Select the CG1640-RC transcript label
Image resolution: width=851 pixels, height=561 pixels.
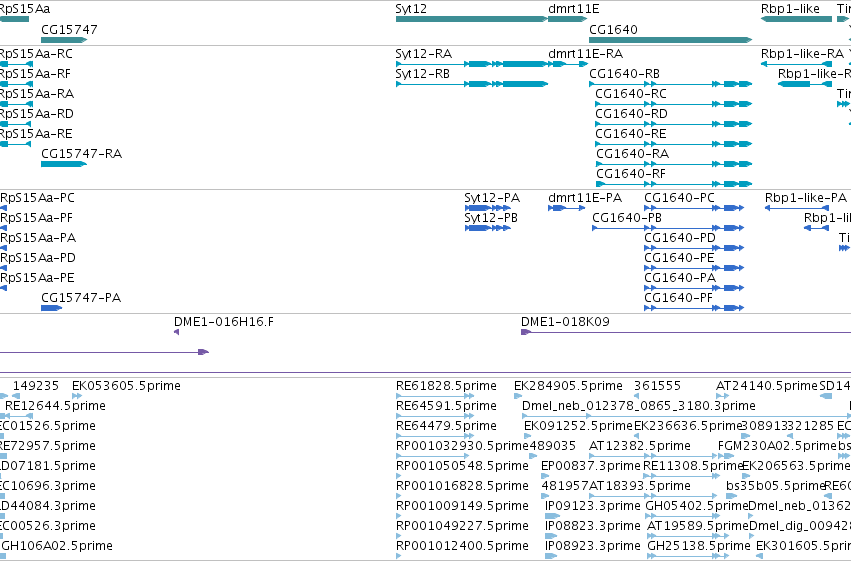coord(631,94)
